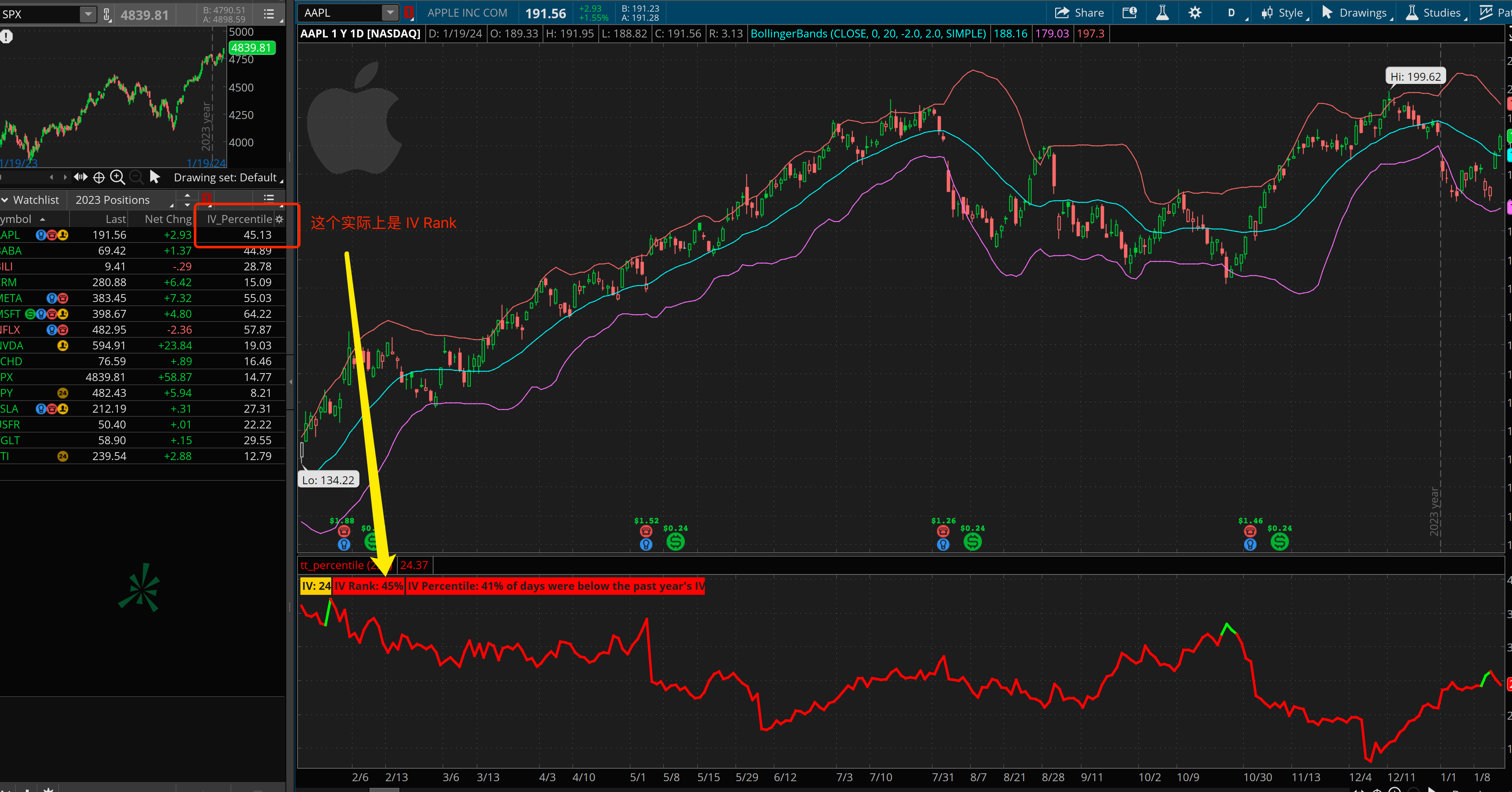This screenshot has height=792, width=1512.
Task: Select the SPX row showing 4839.81
Action: 143,377
